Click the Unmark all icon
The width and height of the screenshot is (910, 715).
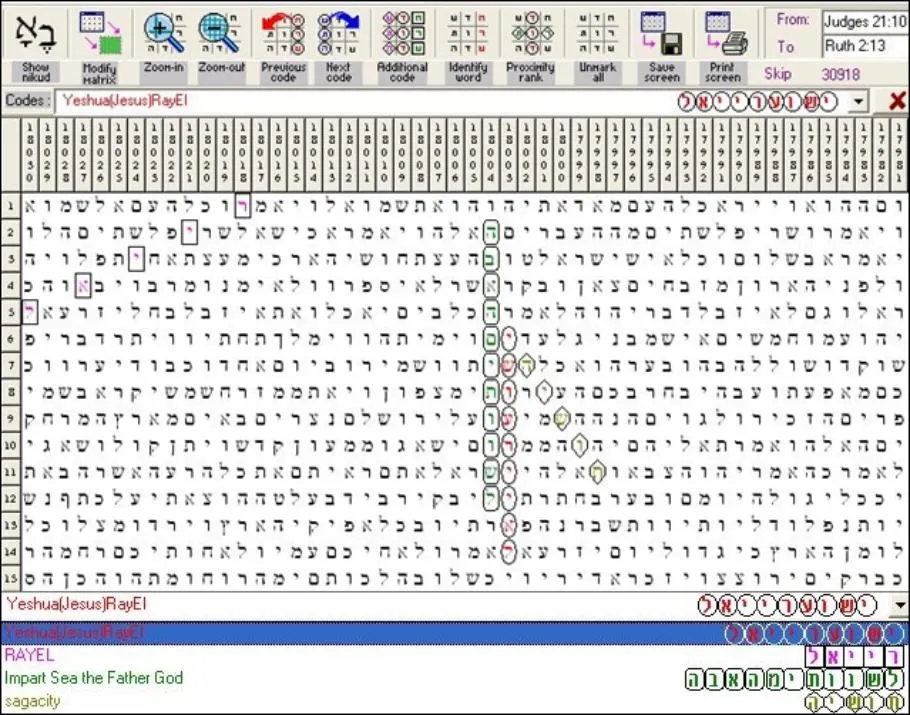[x=597, y=33]
